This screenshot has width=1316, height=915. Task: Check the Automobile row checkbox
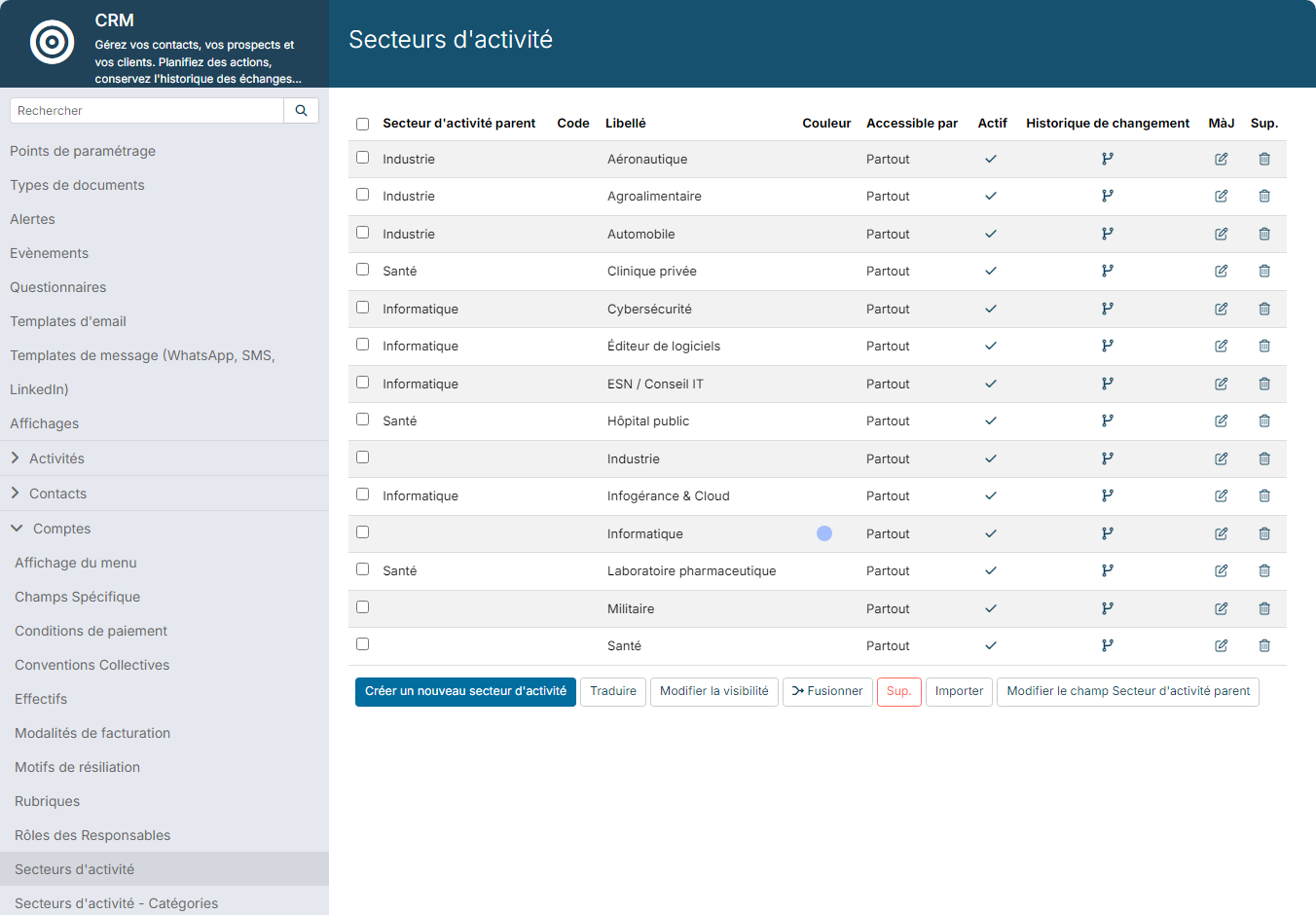[x=363, y=233]
